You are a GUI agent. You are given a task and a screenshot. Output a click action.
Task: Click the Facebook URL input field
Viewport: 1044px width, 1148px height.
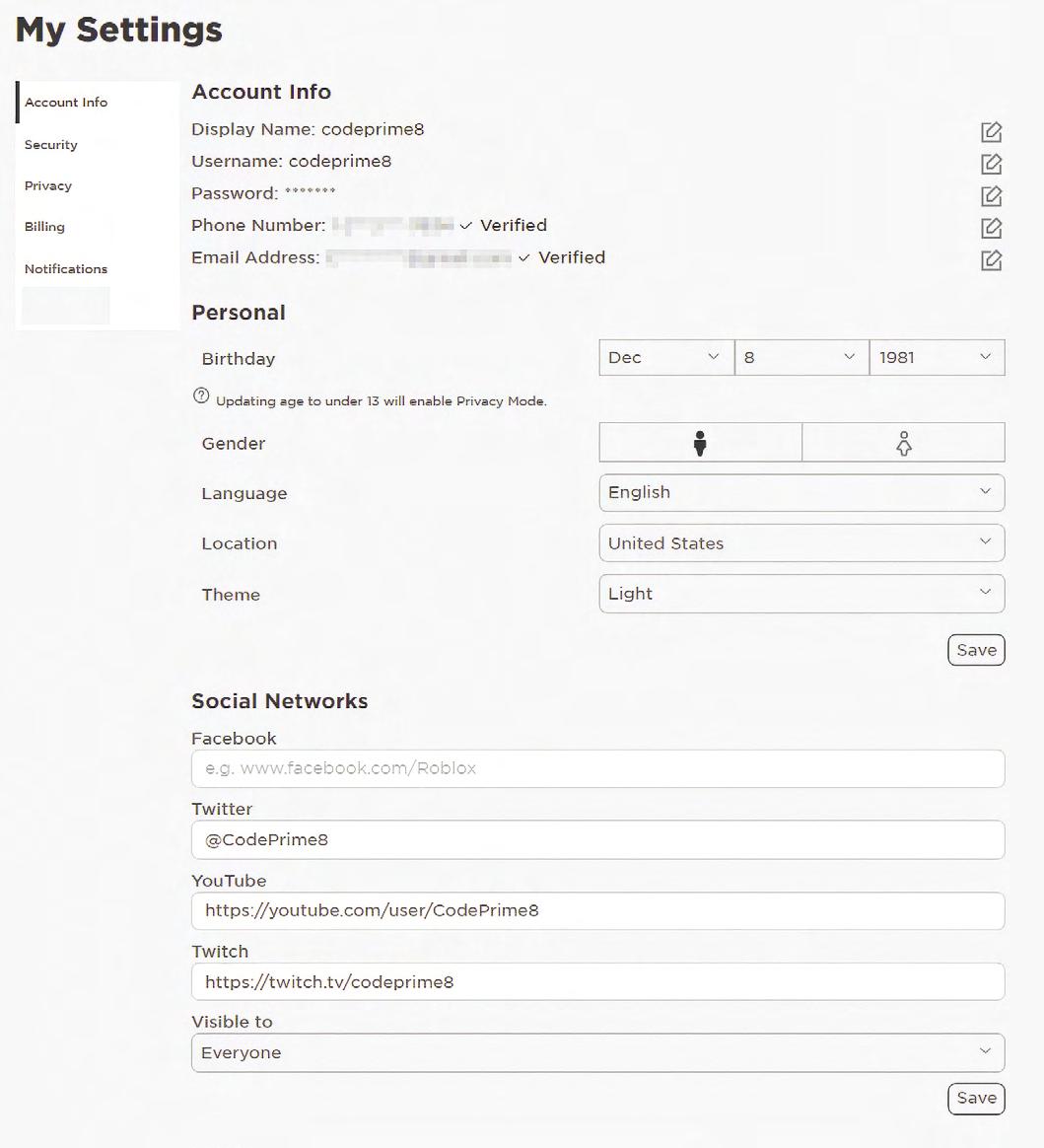pyautogui.click(x=597, y=768)
